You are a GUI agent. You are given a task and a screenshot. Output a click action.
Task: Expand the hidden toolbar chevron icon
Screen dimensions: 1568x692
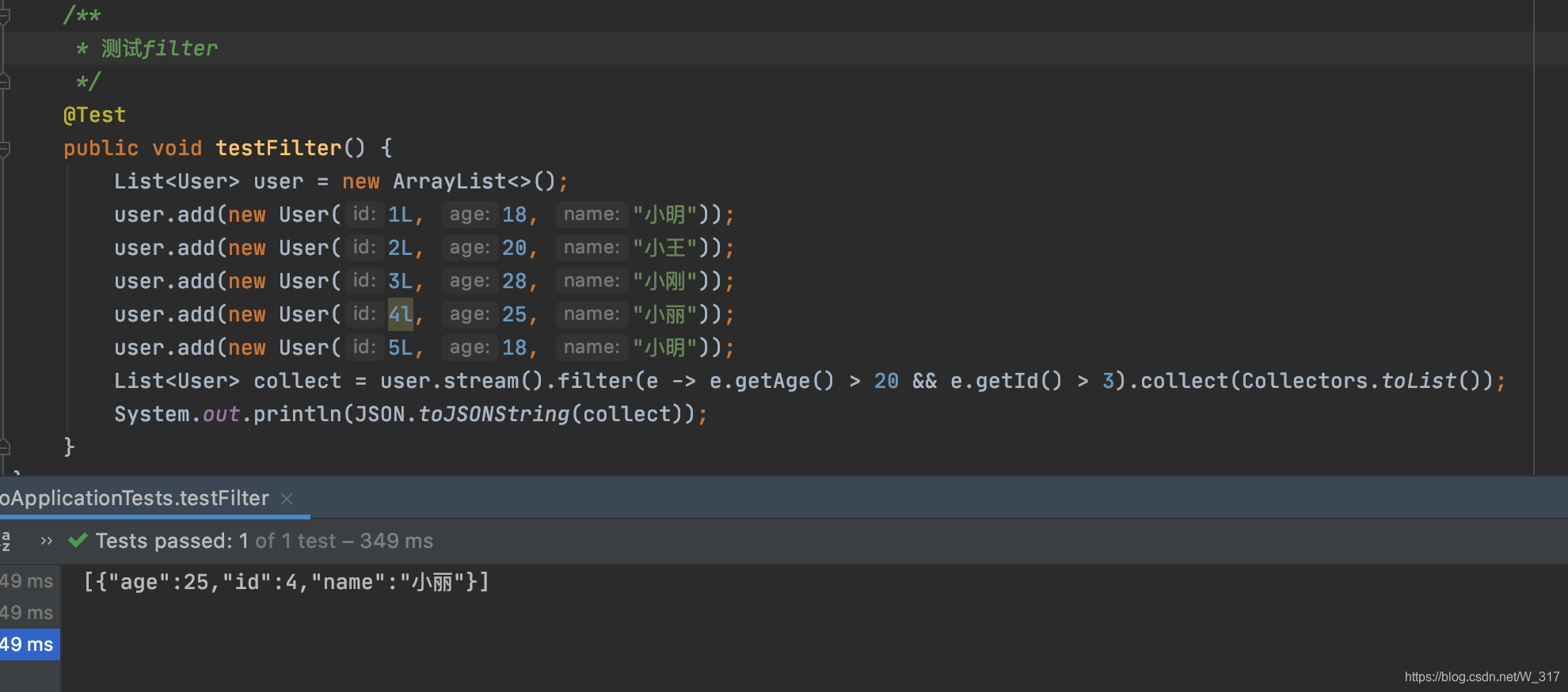coord(46,541)
